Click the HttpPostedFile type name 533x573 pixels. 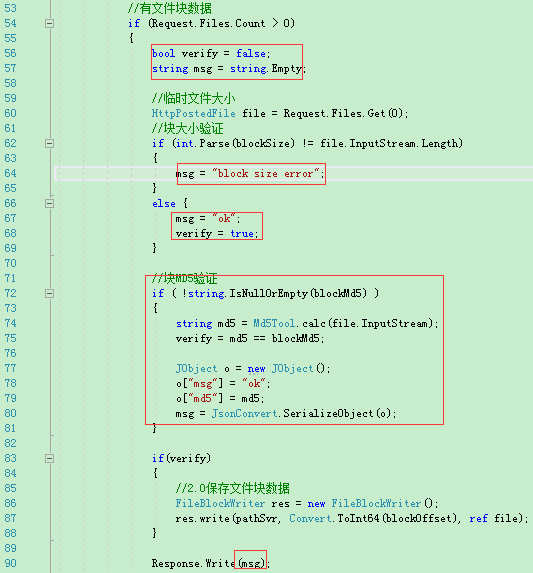point(194,113)
